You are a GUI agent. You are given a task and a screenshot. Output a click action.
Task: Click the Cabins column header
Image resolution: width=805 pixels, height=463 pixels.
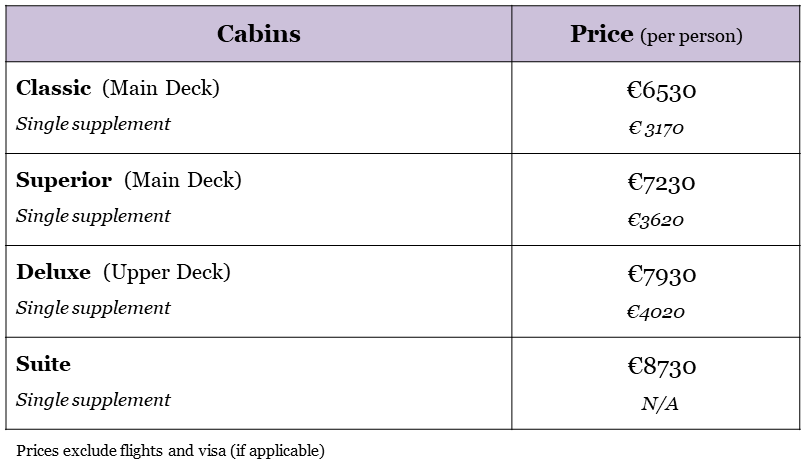258,34
